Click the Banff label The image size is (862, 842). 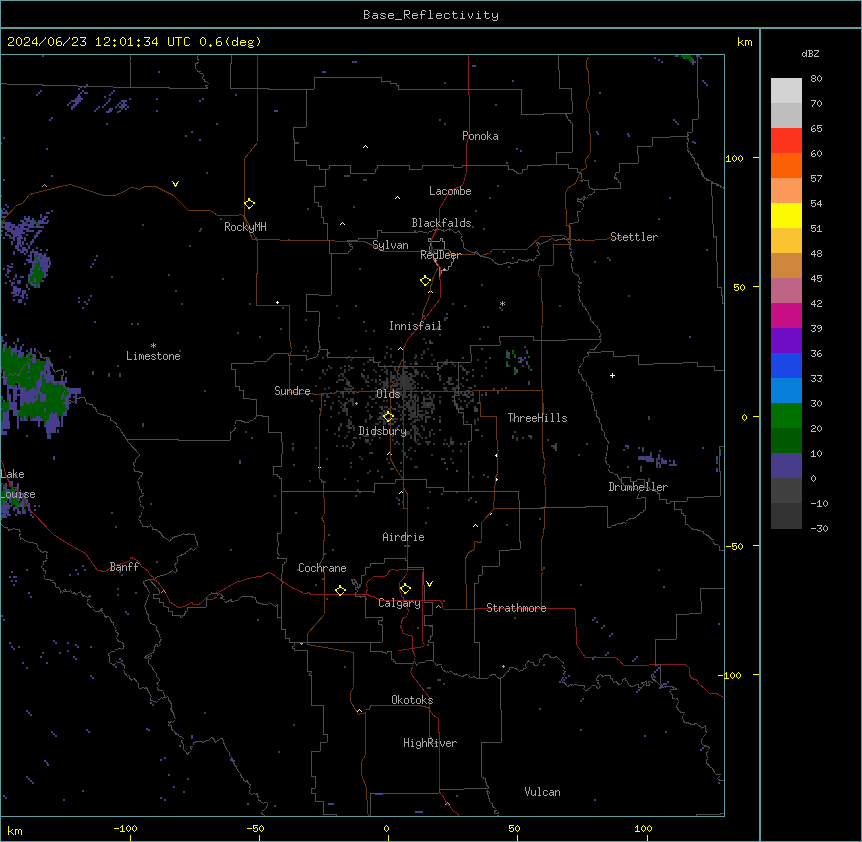pyautogui.click(x=124, y=567)
